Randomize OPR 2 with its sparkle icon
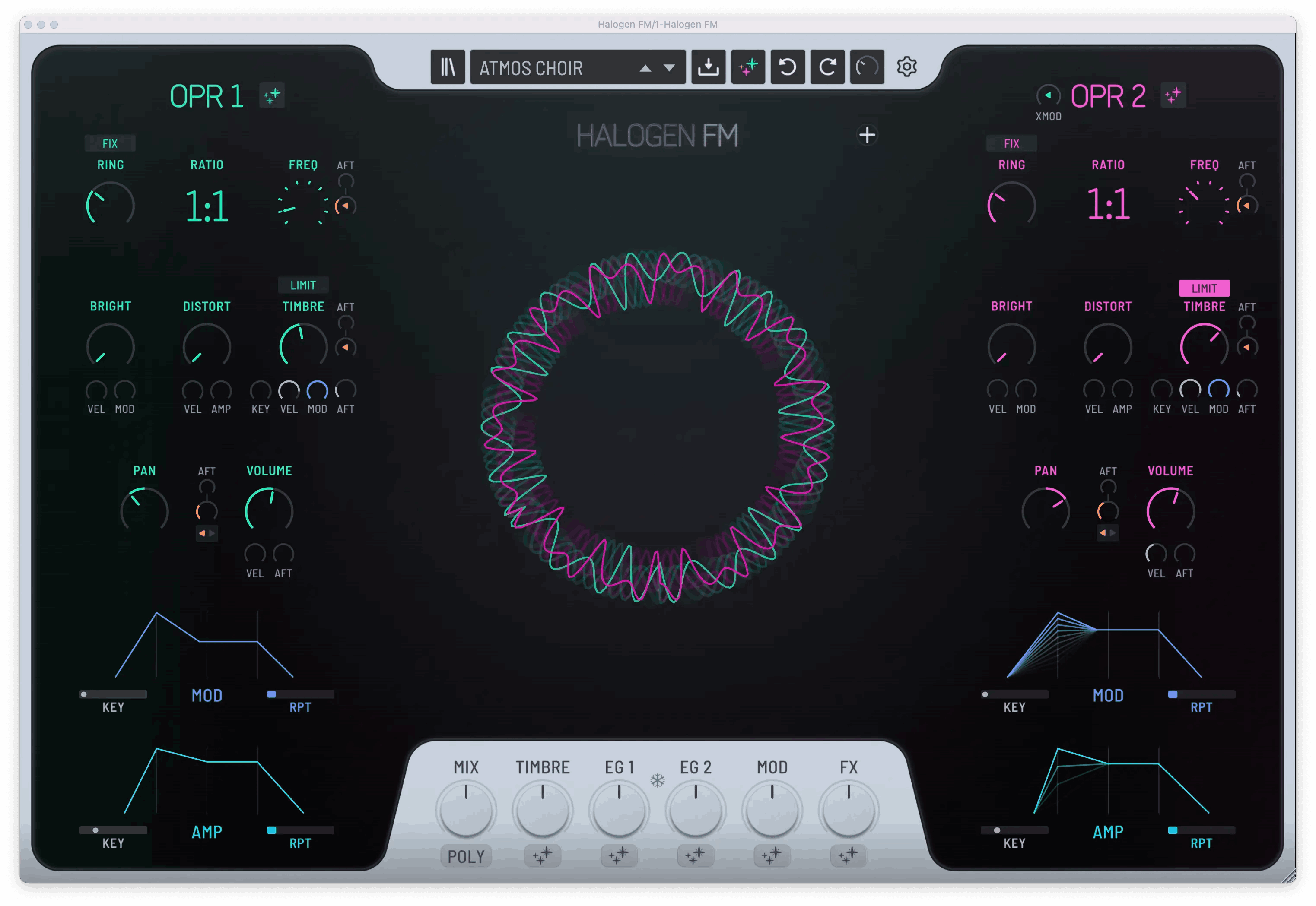 coord(1173,95)
